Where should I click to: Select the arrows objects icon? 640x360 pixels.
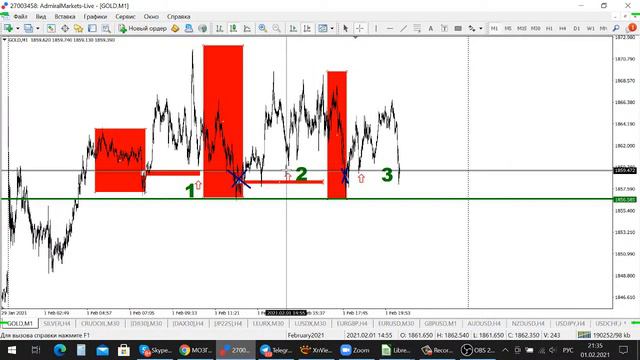[472, 28]
